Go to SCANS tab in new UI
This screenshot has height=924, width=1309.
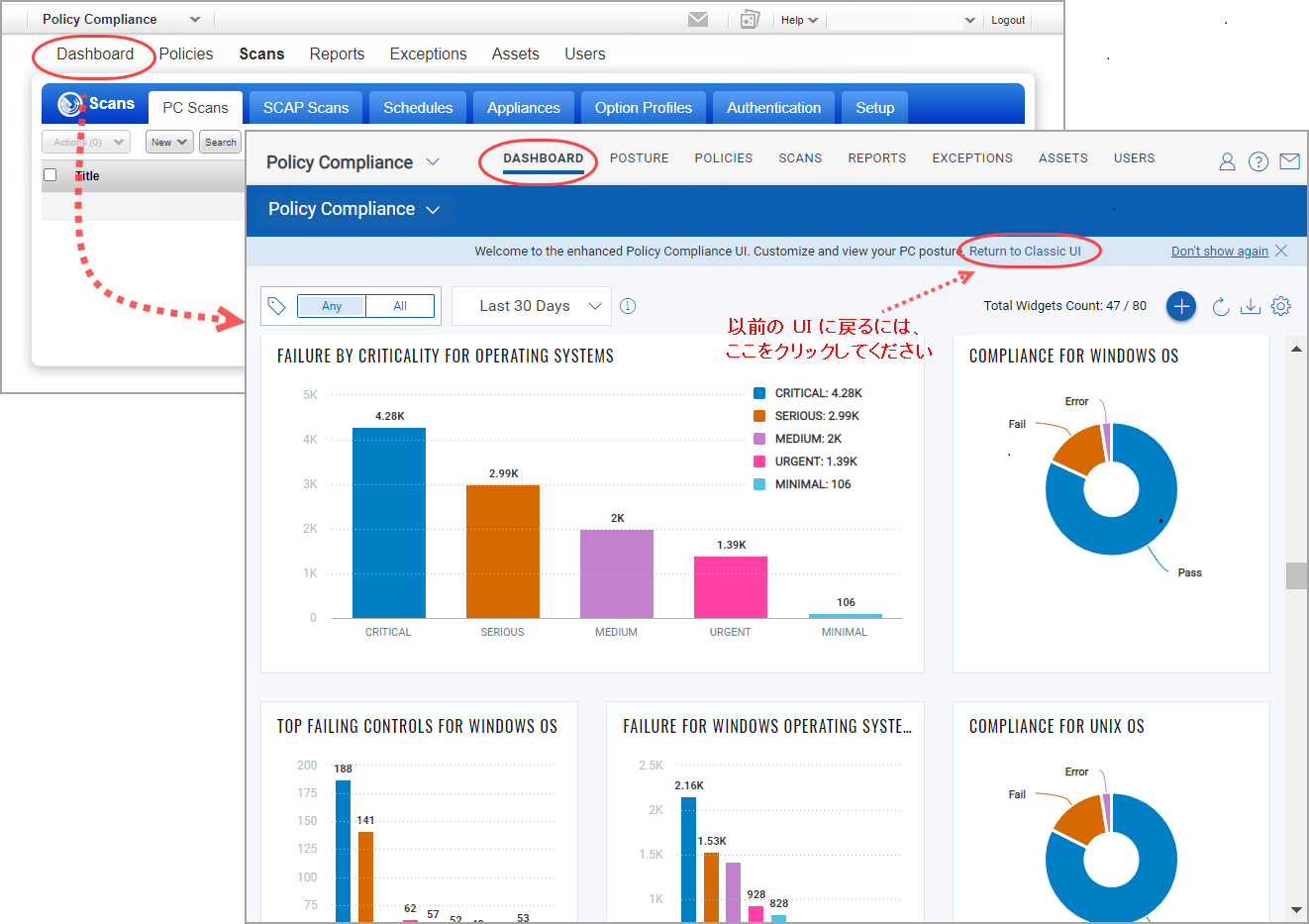[800, 158]
